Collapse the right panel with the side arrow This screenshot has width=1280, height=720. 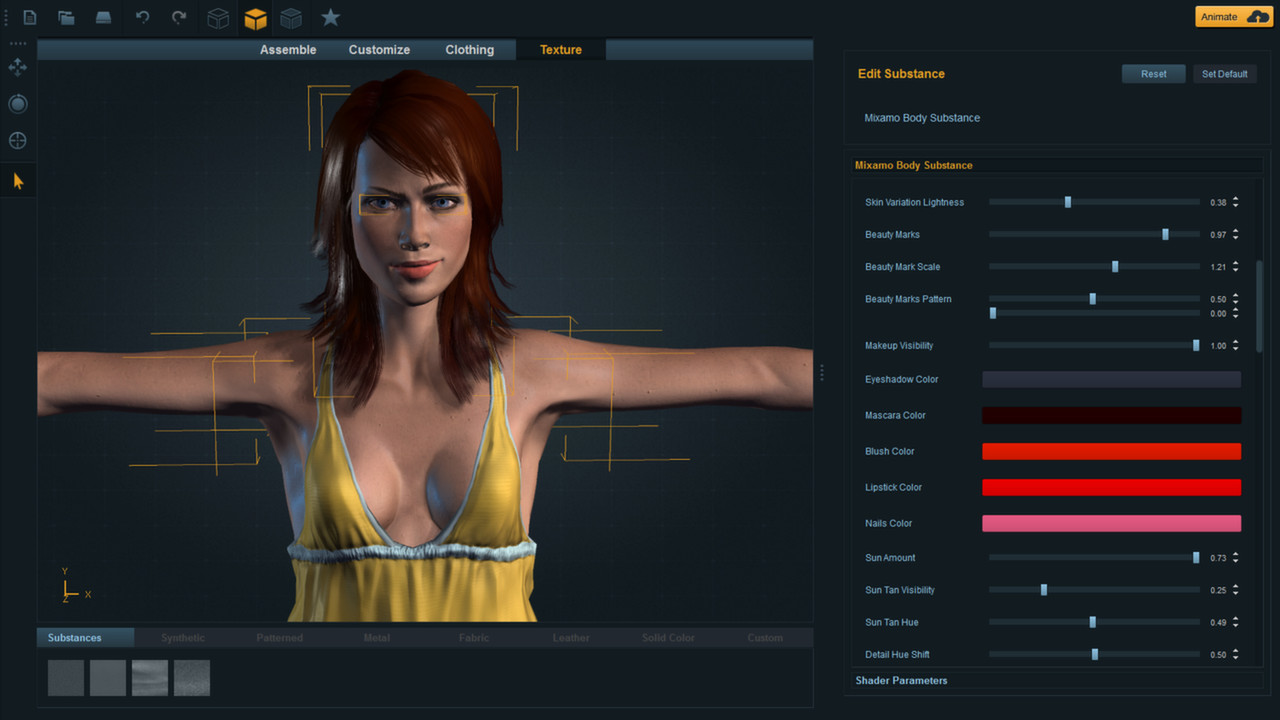point(821,371)
